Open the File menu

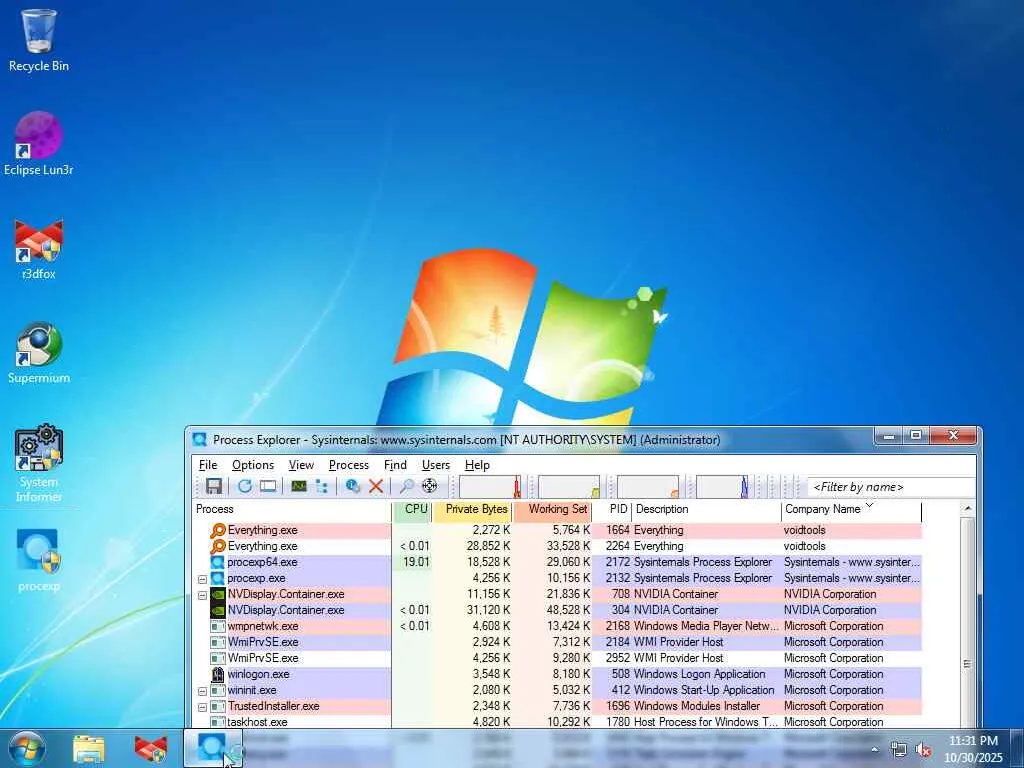point(208,465)
